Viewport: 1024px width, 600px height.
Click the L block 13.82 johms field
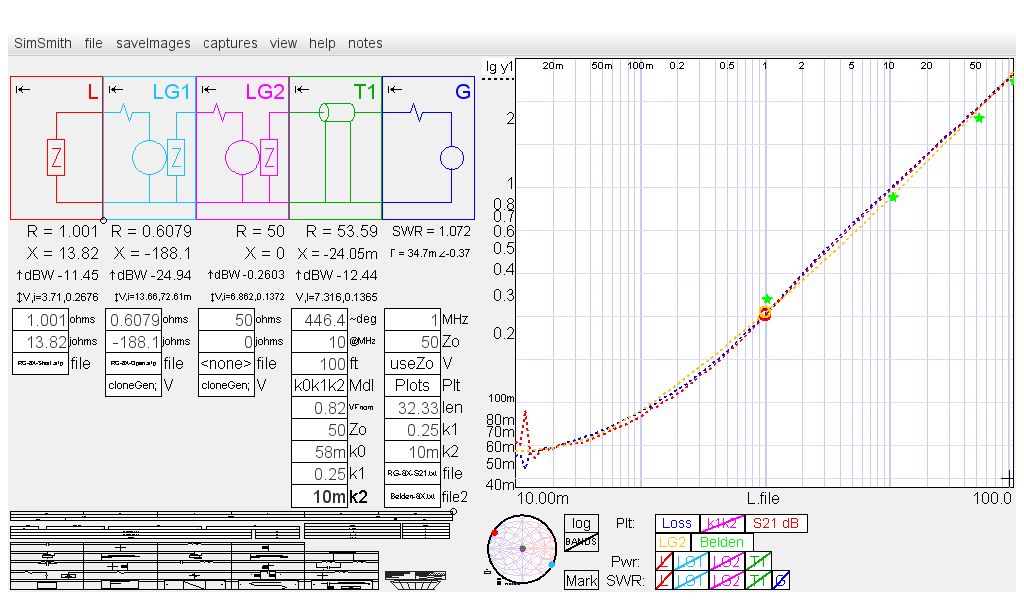[40, 341]
